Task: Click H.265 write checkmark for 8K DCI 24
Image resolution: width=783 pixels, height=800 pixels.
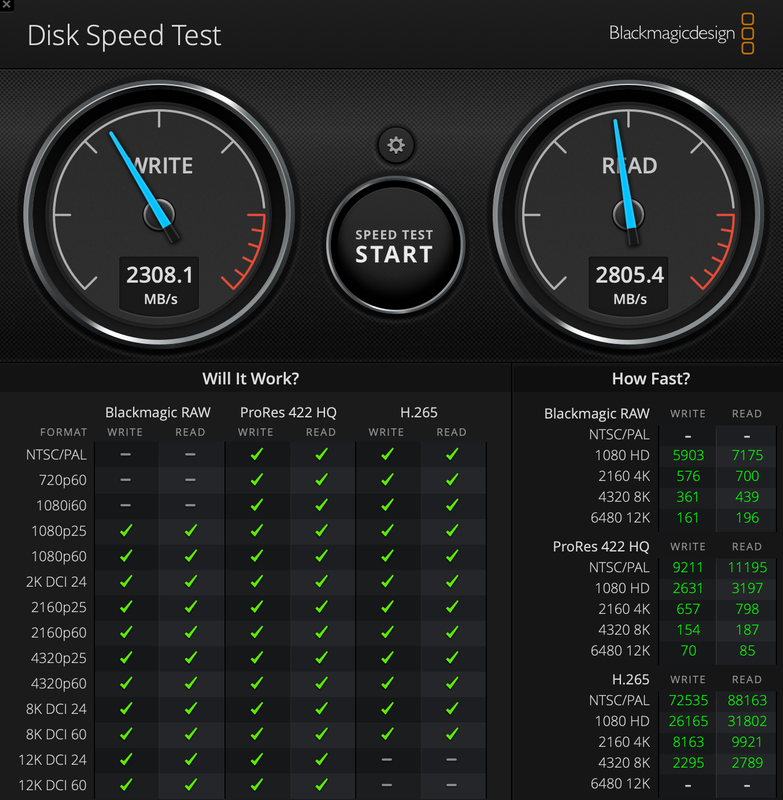Action: pyautogui.click(x=387, y=708)
